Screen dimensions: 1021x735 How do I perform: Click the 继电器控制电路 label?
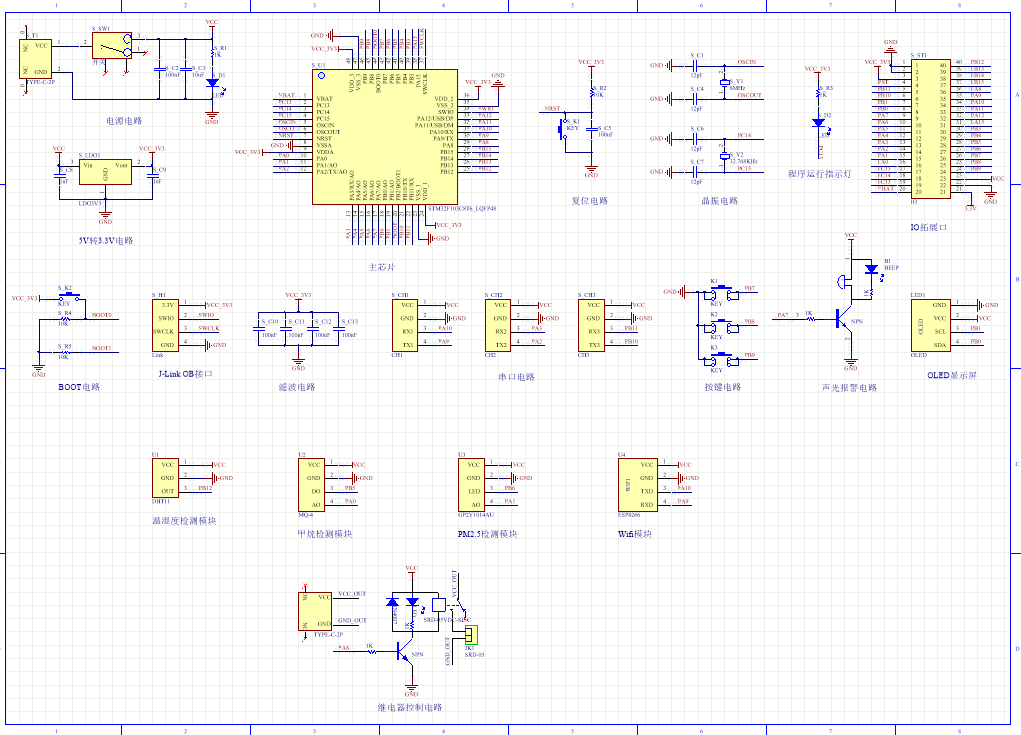tap(410, 707)
